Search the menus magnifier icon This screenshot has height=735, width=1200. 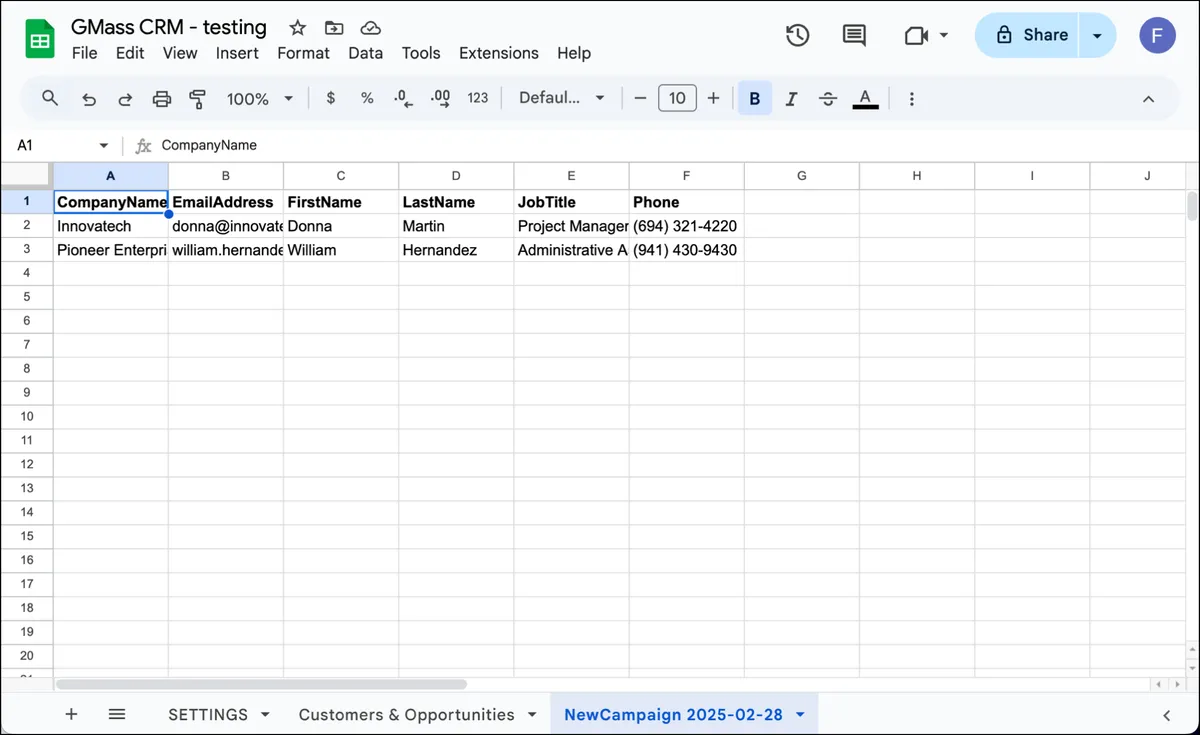coord(50,98)
